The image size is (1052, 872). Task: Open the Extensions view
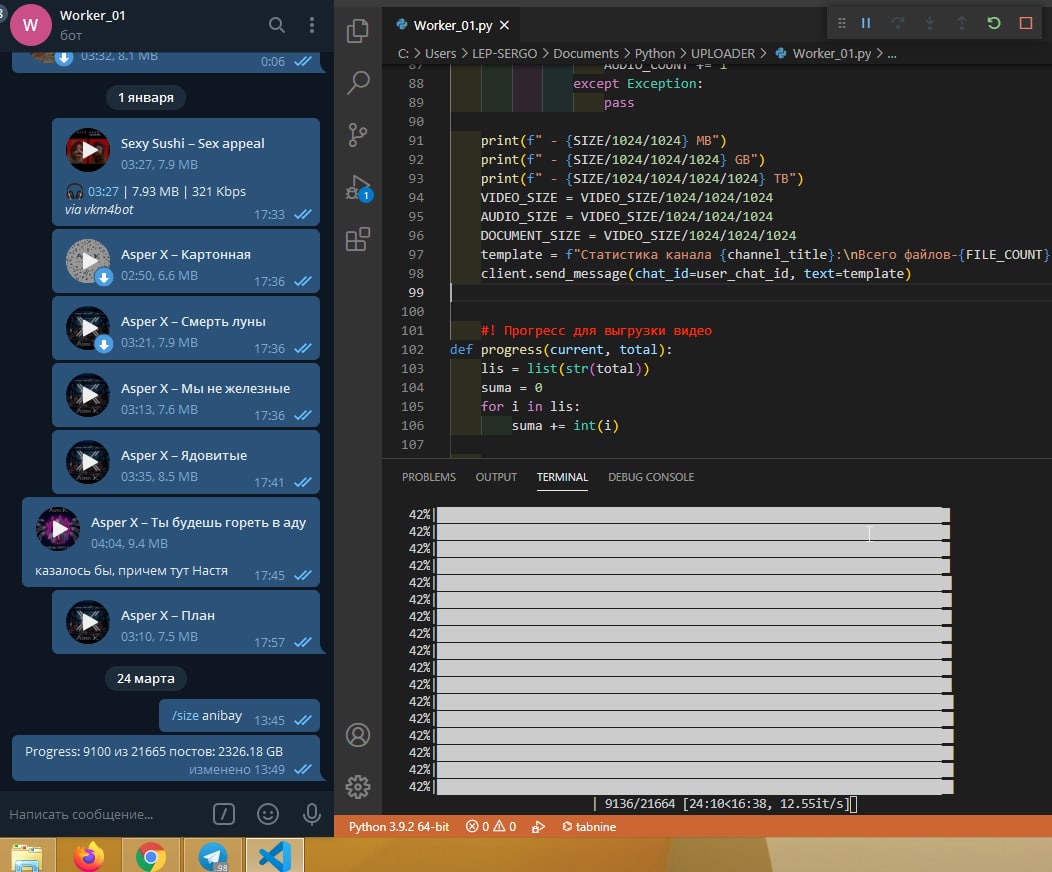pos(357,239)
